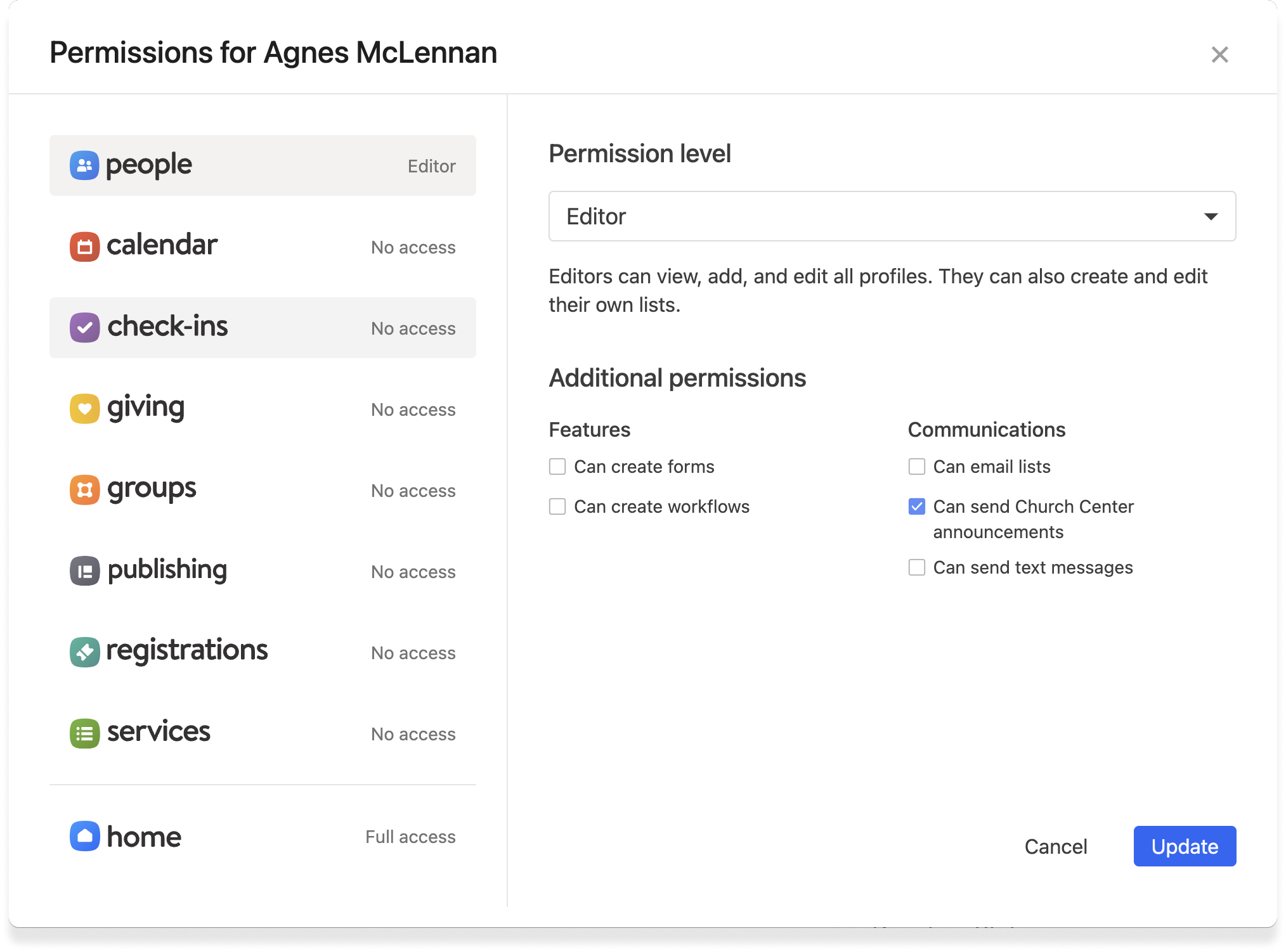Open the services permissions row
The image size is (1286, 952).
point(263,733)
